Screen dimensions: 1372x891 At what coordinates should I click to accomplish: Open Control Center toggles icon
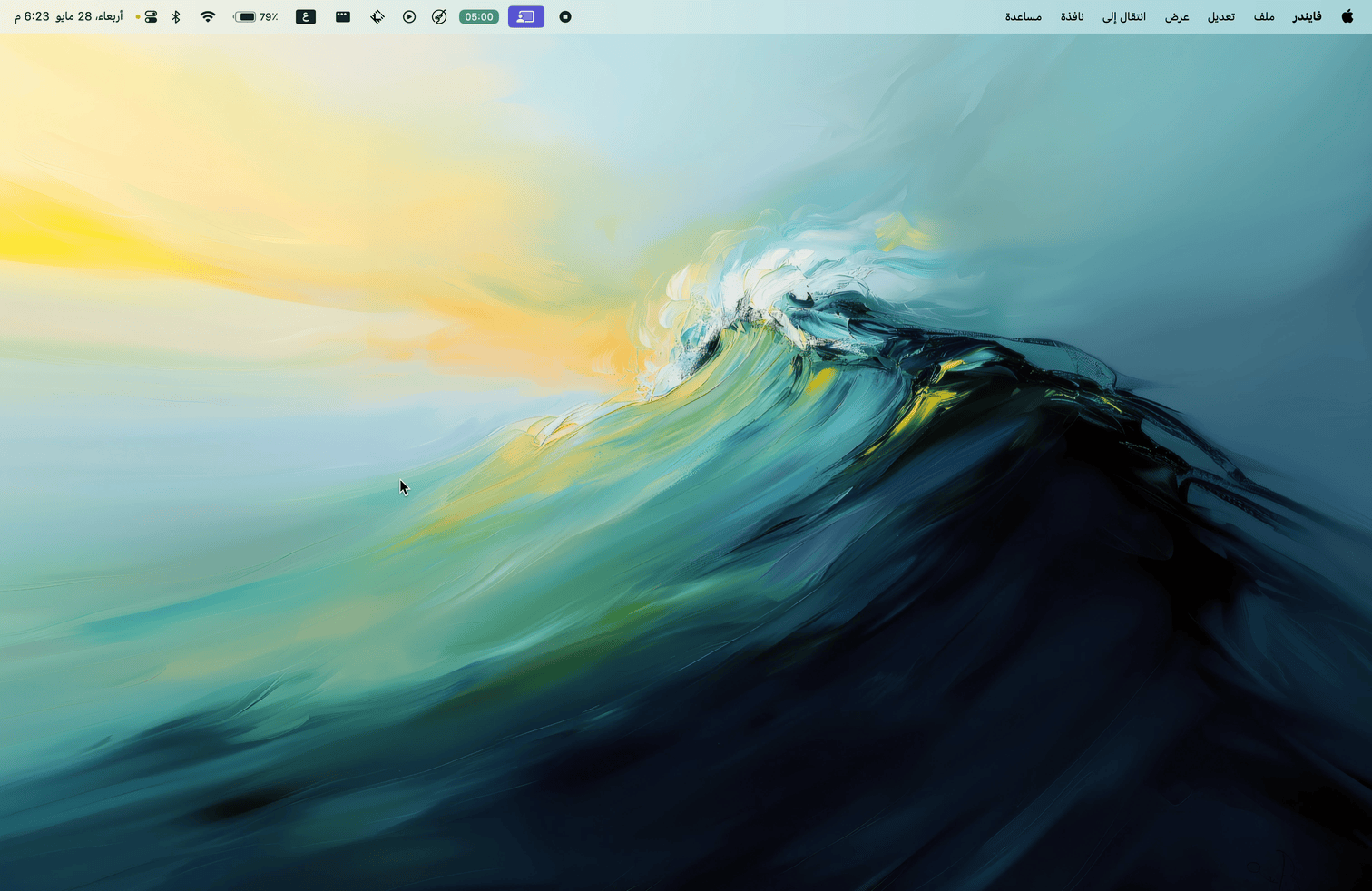pos(151,16)
